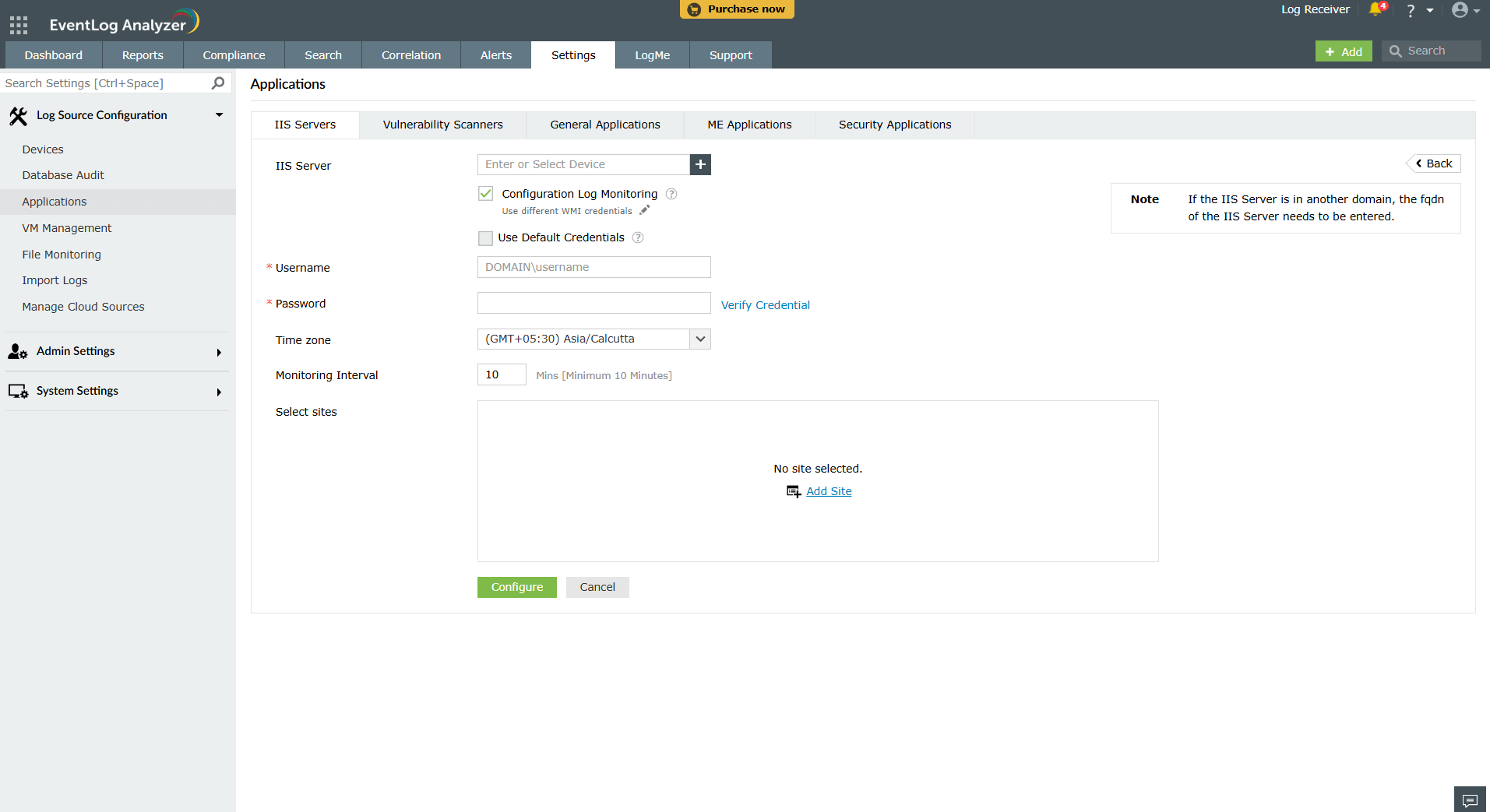Viewport: 1490px width, 812px height.
Task: Open the user account avatar menu
Action: [1460, 10]
